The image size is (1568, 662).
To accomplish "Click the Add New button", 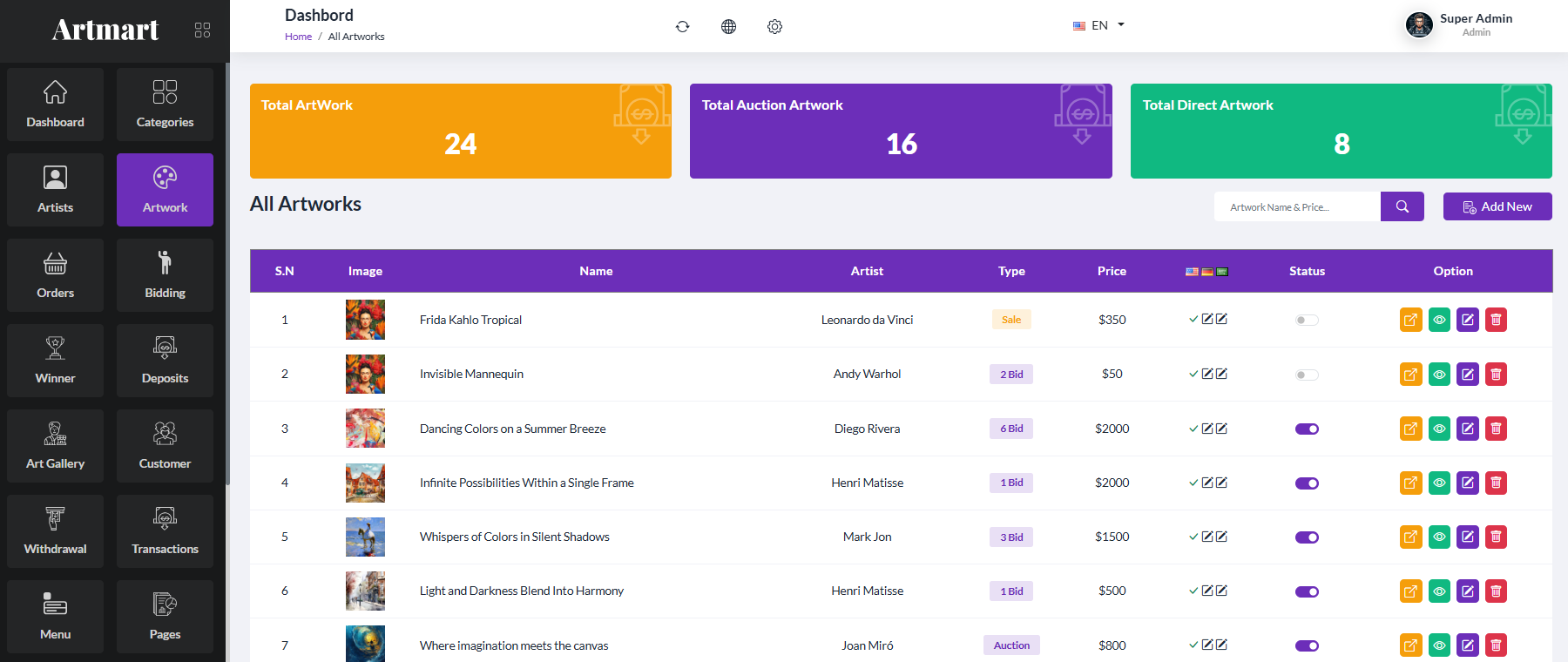I will (x=1497, y=206).
